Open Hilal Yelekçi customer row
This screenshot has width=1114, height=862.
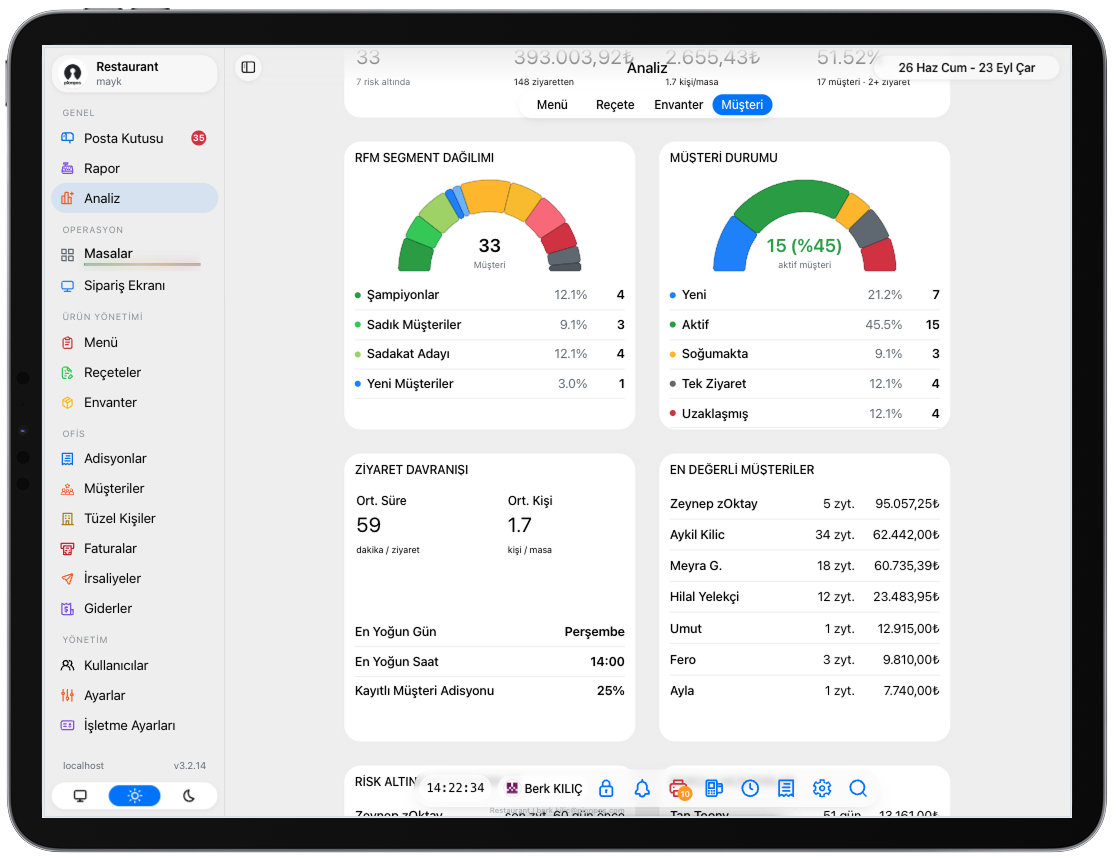tap(804, 597)
